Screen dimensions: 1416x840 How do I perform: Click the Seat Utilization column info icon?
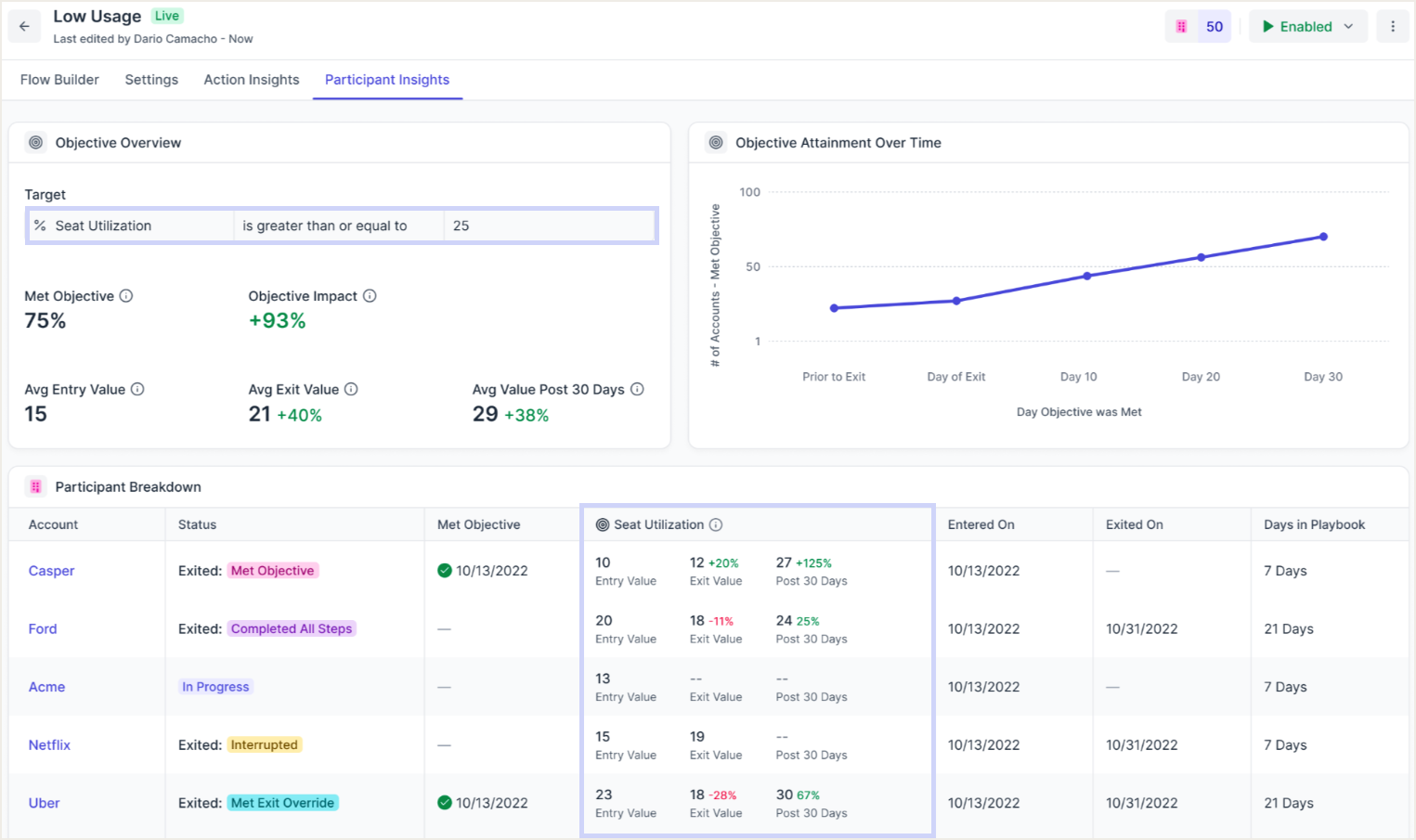point(716,524)
